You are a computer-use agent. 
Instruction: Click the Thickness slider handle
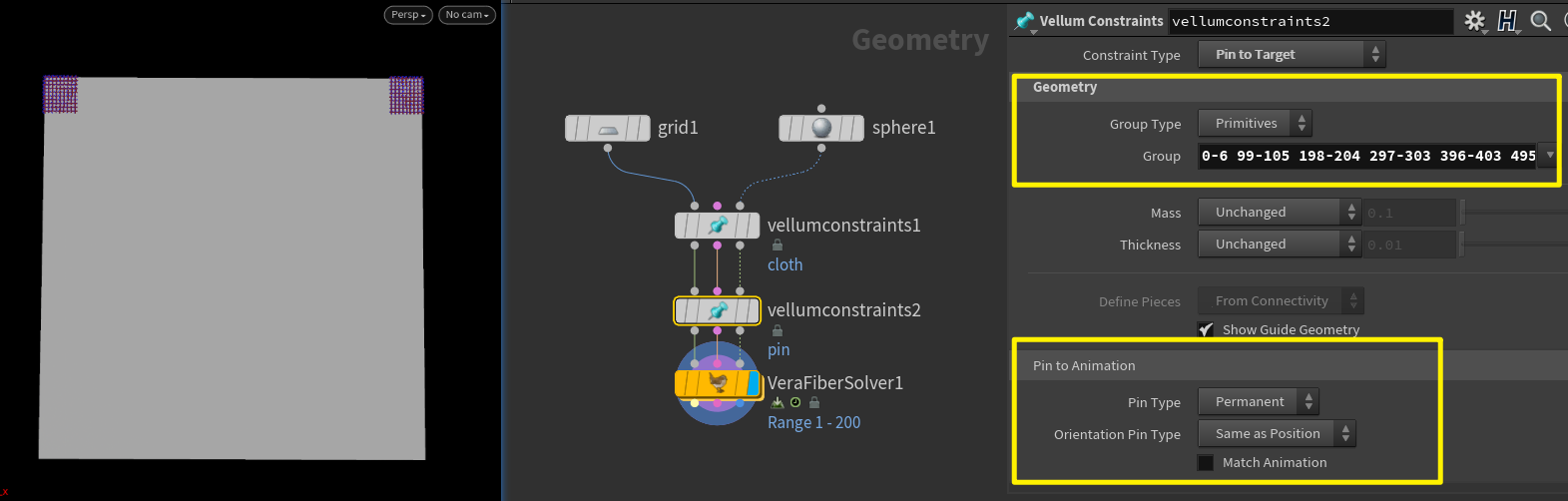[1462, 244]
